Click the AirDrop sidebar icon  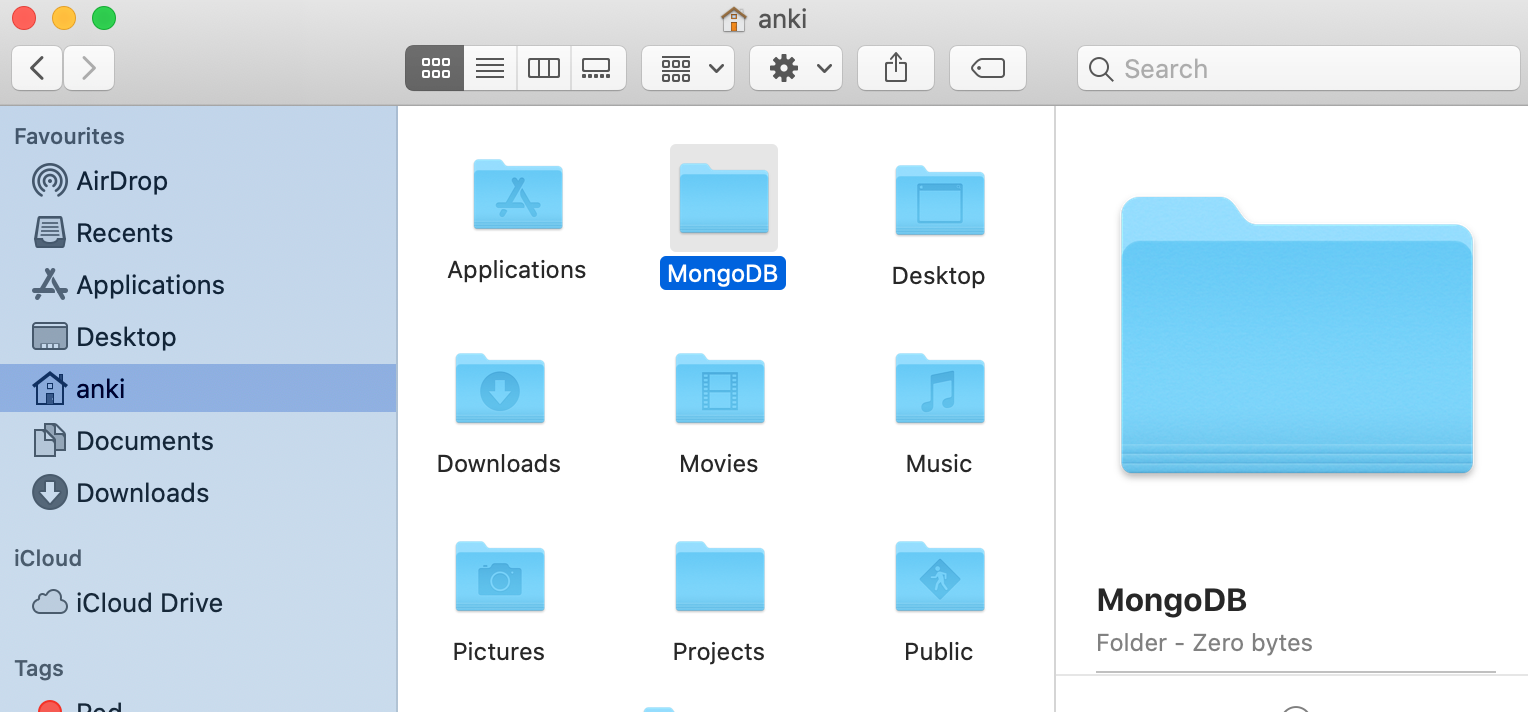coord(50,181)
